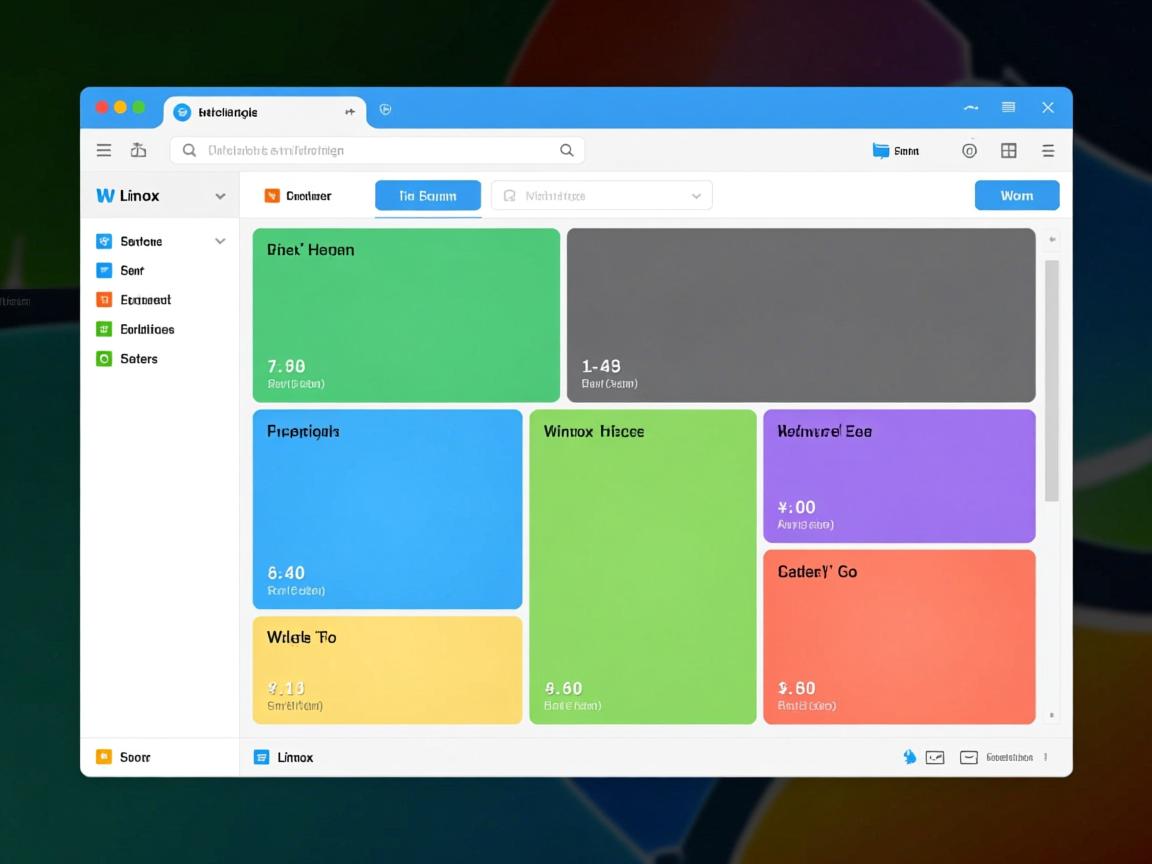Click the vertical scrollbar thumb
Viewport: 1152px width, 864px height.
[x=1051, y=380]
